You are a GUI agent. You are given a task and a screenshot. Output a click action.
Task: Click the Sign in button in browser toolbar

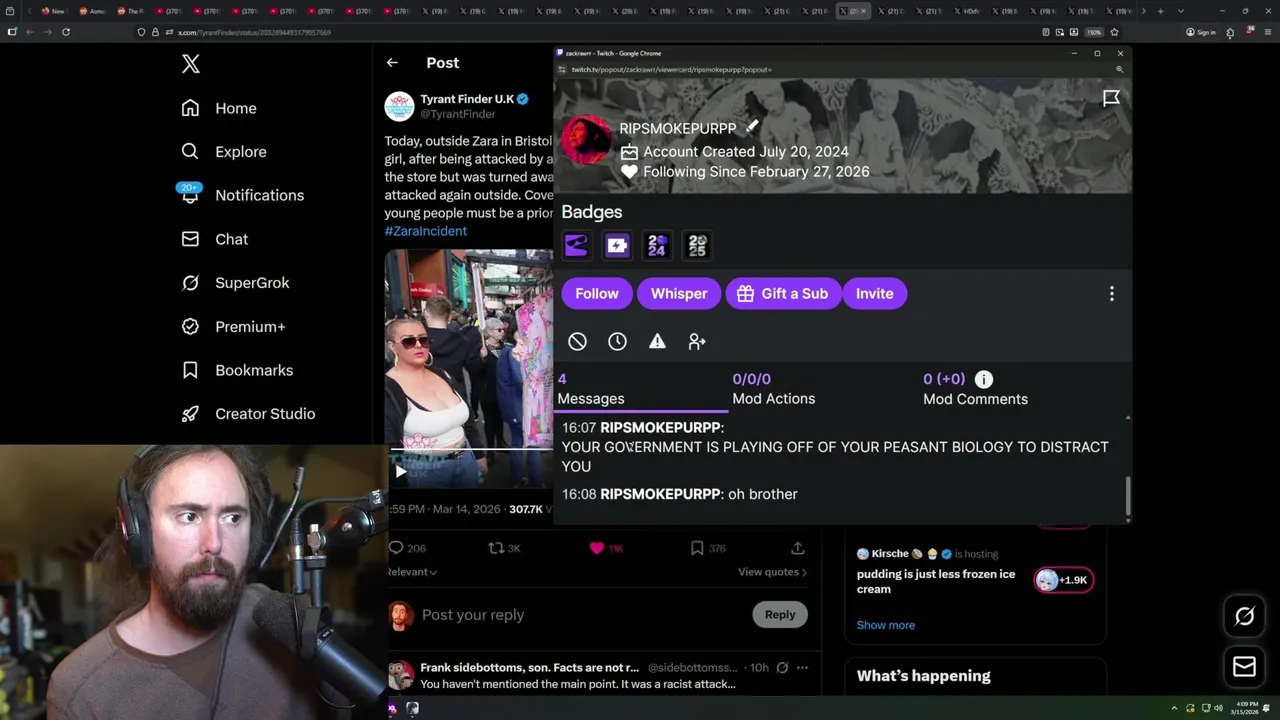pos(1200,32)
